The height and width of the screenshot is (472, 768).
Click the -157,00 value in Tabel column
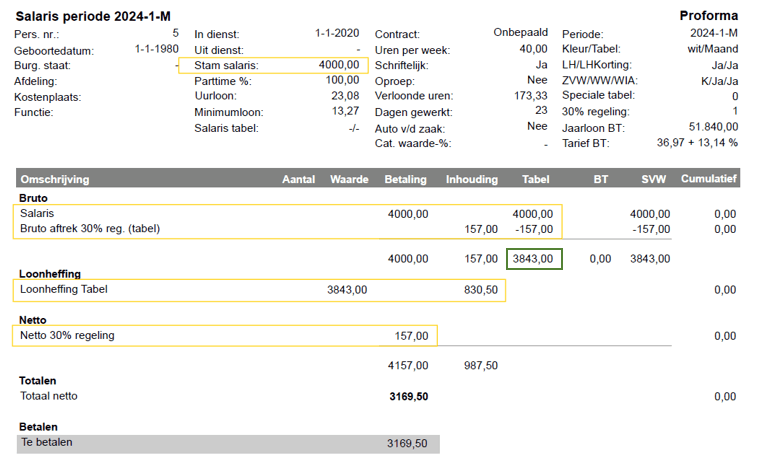[x=534, y=229]
